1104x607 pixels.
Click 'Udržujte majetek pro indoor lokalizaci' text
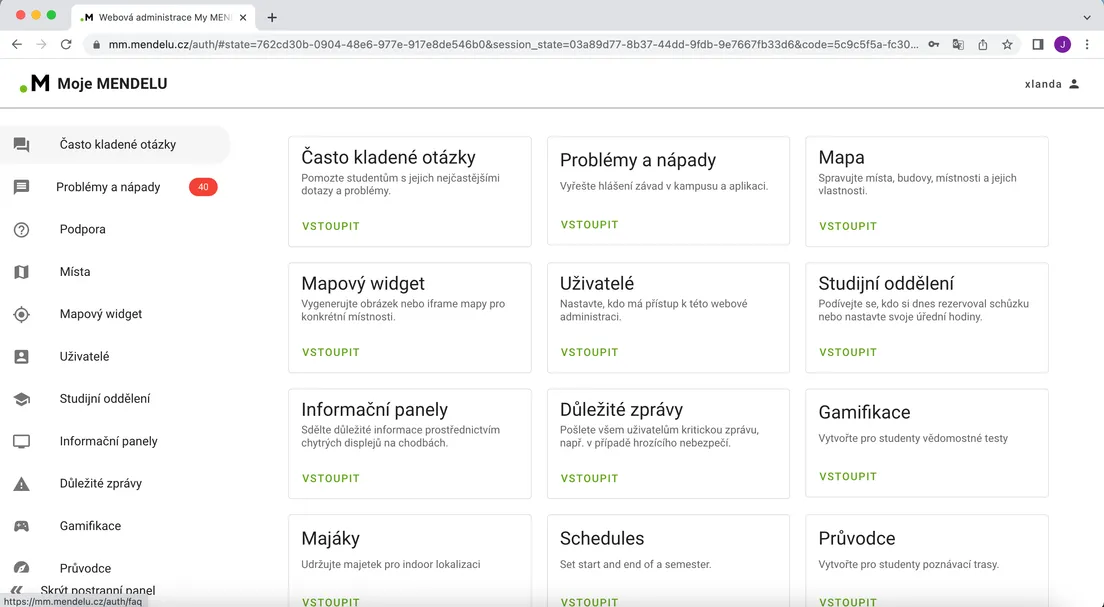point(391,564)
